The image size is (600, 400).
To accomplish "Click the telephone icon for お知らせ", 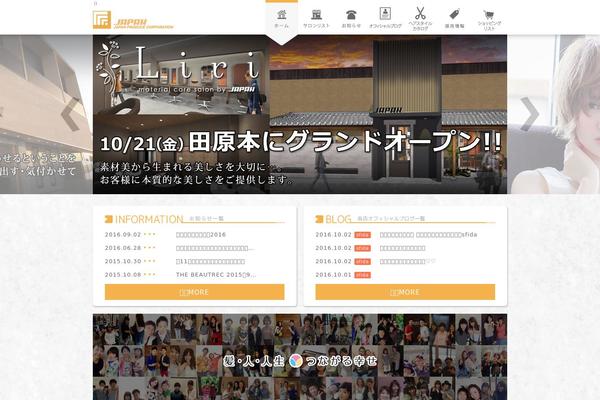I will point(351,15).
